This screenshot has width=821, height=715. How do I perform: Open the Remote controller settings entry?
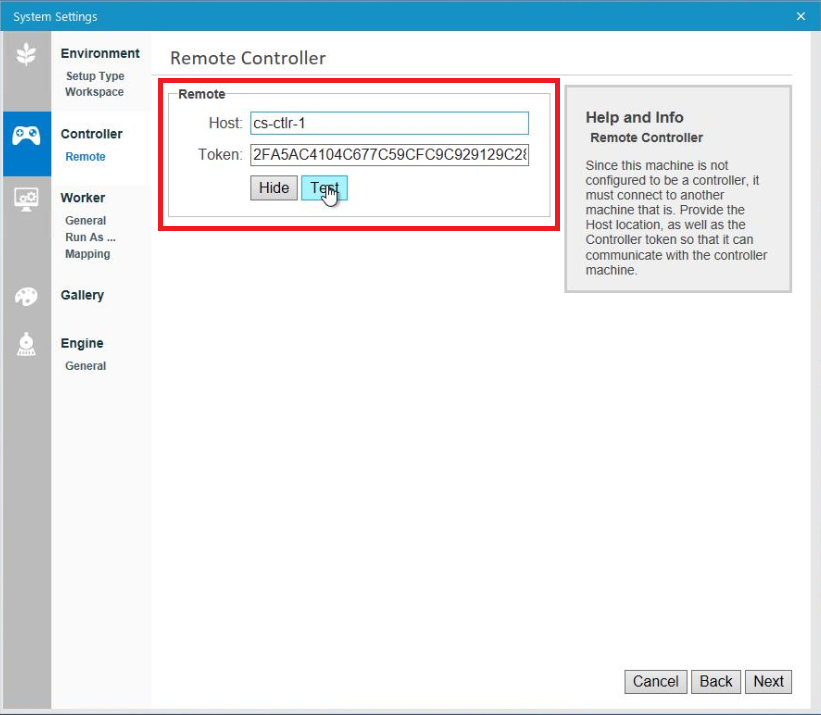point(86,157)
